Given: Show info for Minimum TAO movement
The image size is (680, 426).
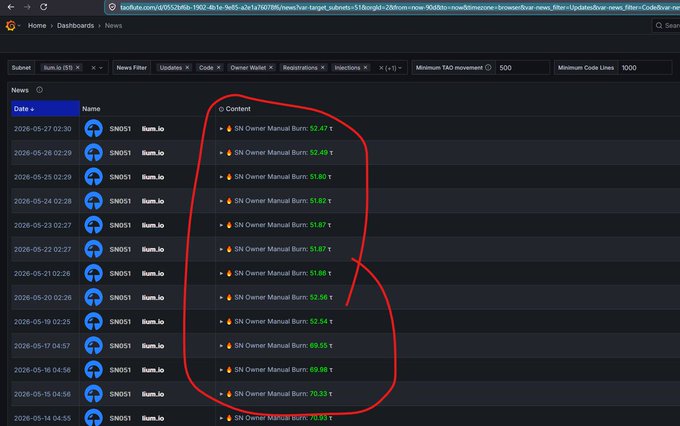Looking at the screenshot, I should pos(488,67).
